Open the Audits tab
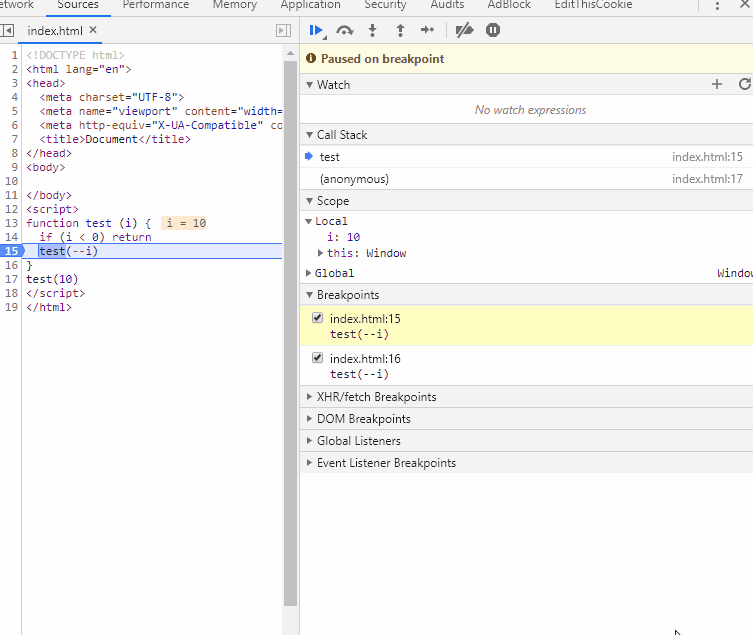753x635 pixels. pos(447,5)
